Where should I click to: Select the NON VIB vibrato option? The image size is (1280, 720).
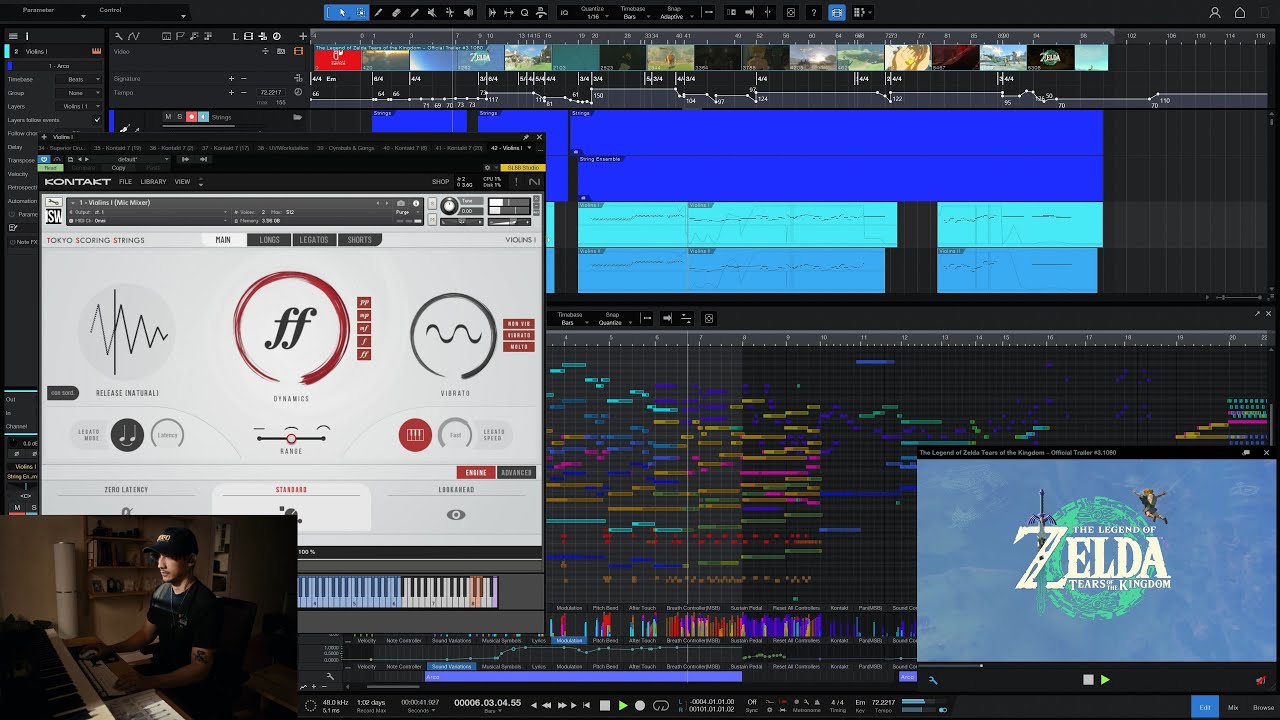click(x=519, y=324)
